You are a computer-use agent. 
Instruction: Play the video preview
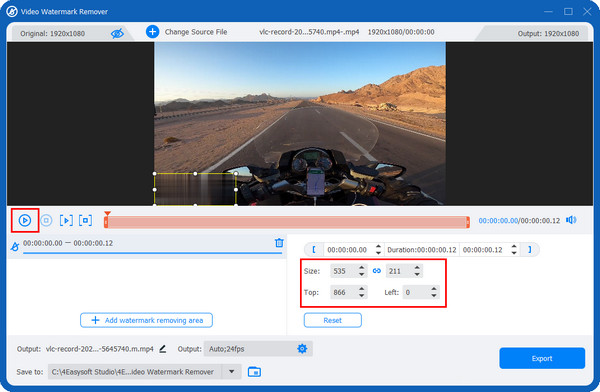coord(25,220)
